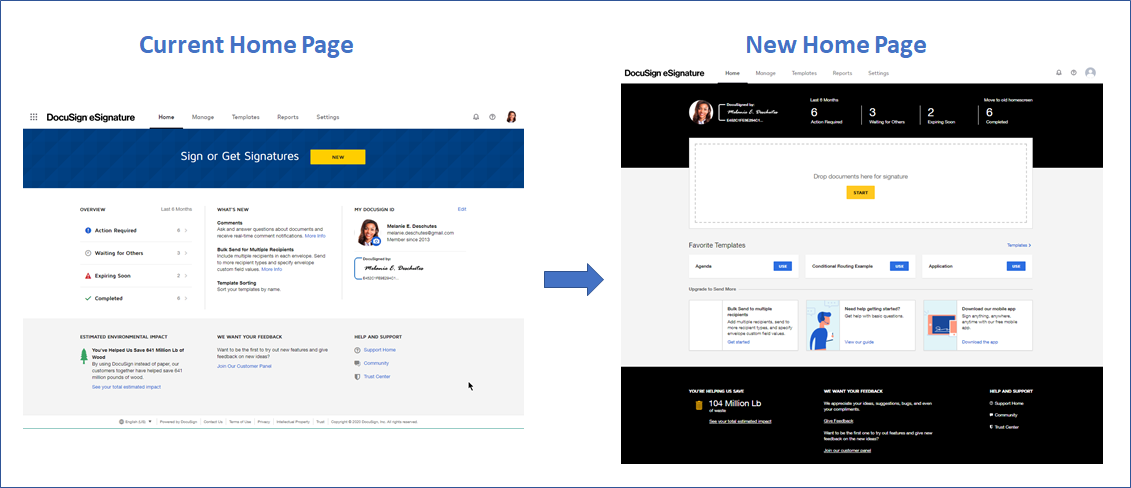This screenshot has width=1131, height=488.
Task: Click the red Expiring Soon warning icon
Action: pos(88,275)
